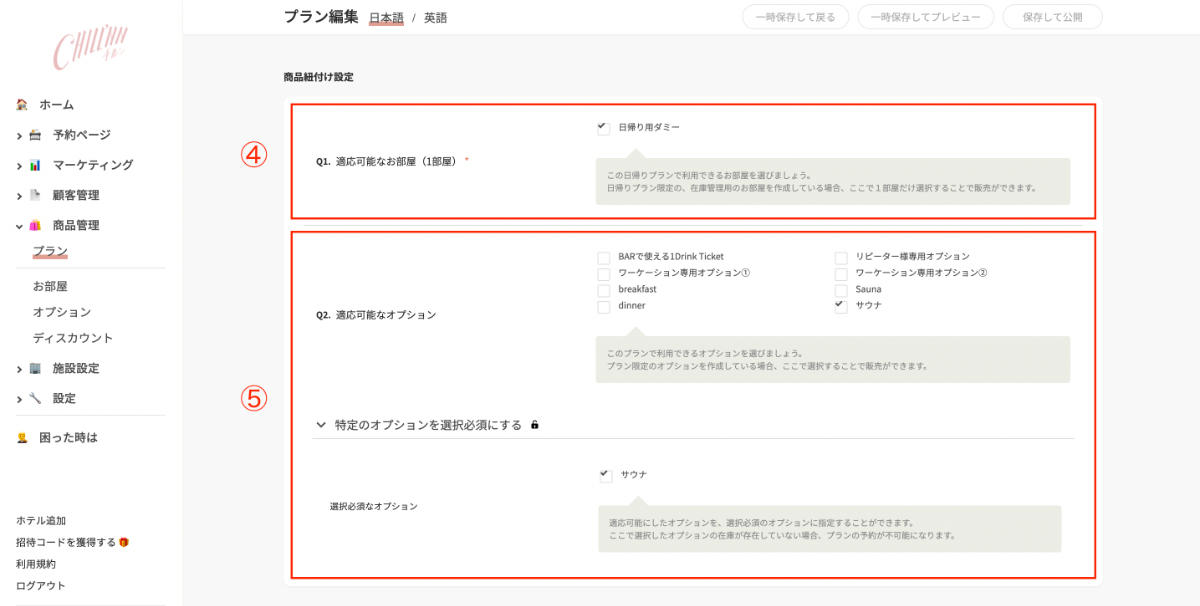This screenshot has height=606, width=1200.
Task: Collapse the 特定のオプションを選択必須にする section
Action: [321, 425]
